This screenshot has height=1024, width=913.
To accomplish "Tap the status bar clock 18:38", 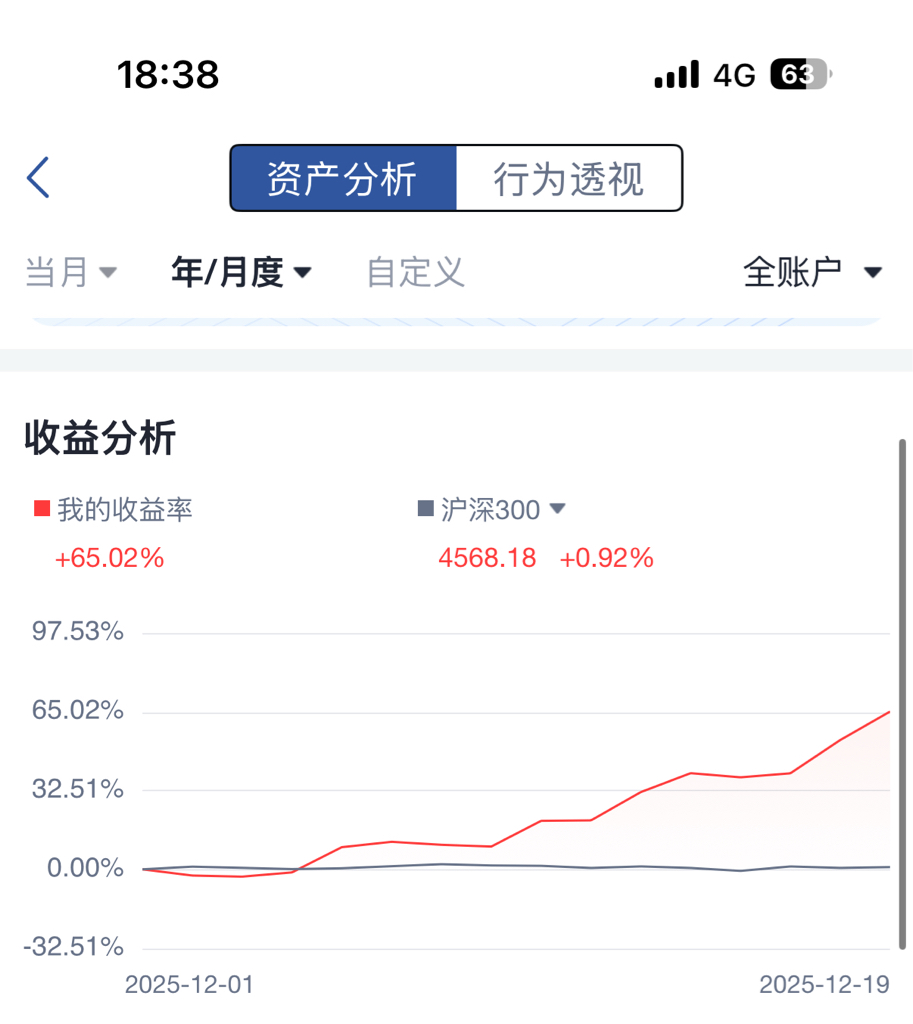I will (168, 75).
